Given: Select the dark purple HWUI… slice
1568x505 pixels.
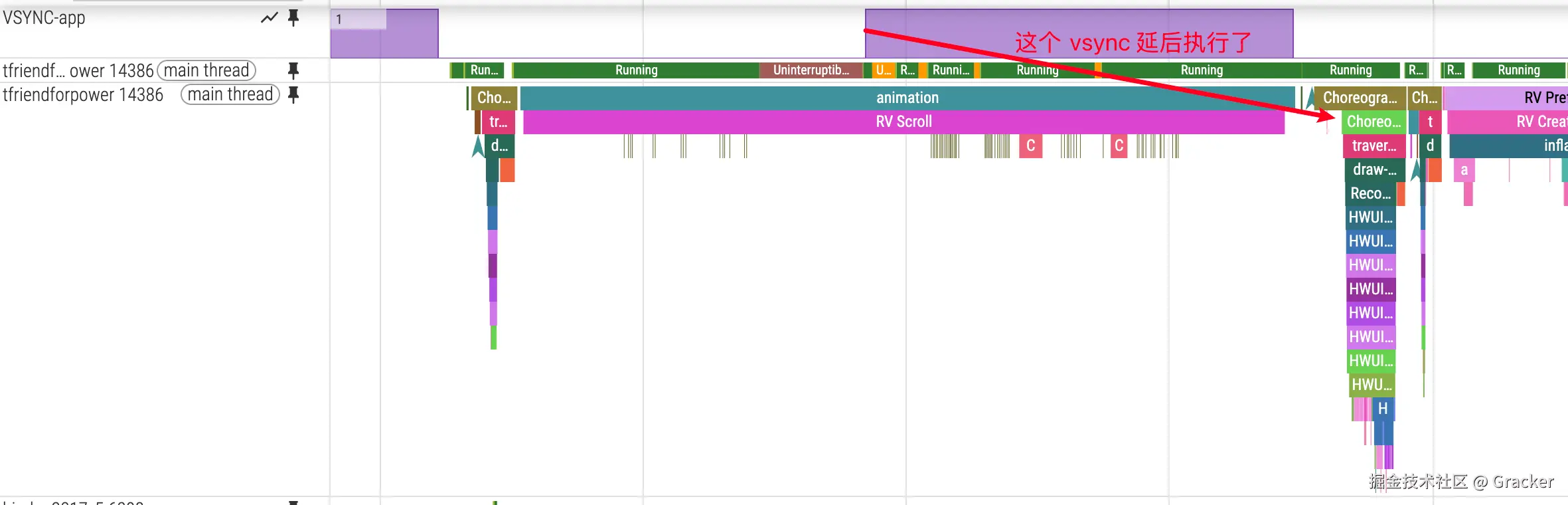Looking at the screenshot, I should point(1372,289).
